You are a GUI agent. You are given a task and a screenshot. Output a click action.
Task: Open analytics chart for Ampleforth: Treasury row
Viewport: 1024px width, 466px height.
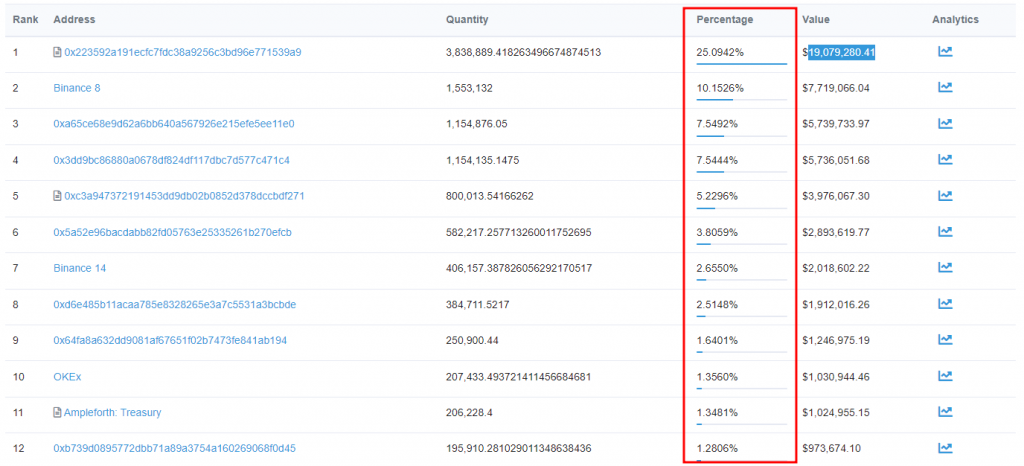(945, 412)
